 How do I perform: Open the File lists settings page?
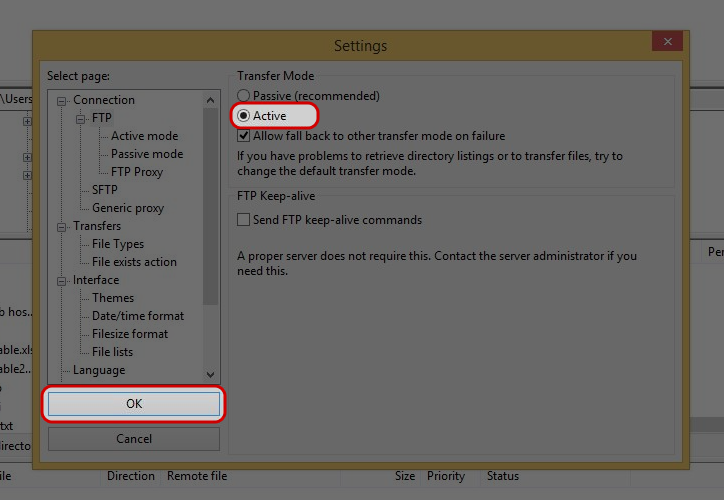pos(112,352)
